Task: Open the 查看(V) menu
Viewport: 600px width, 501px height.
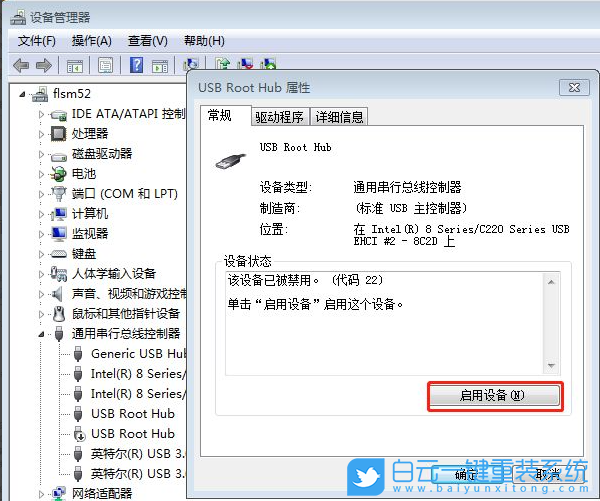Action: click(x=148, y=41)
